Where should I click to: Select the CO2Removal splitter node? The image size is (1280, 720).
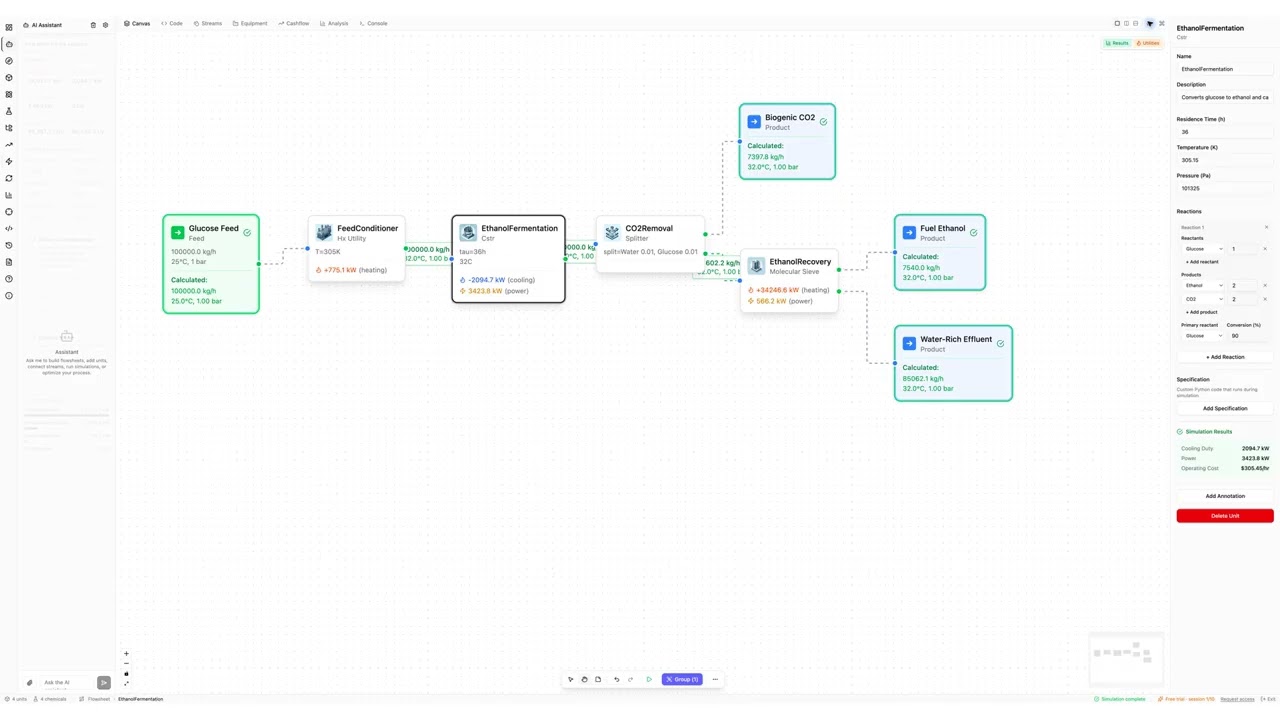coord(650,243)
